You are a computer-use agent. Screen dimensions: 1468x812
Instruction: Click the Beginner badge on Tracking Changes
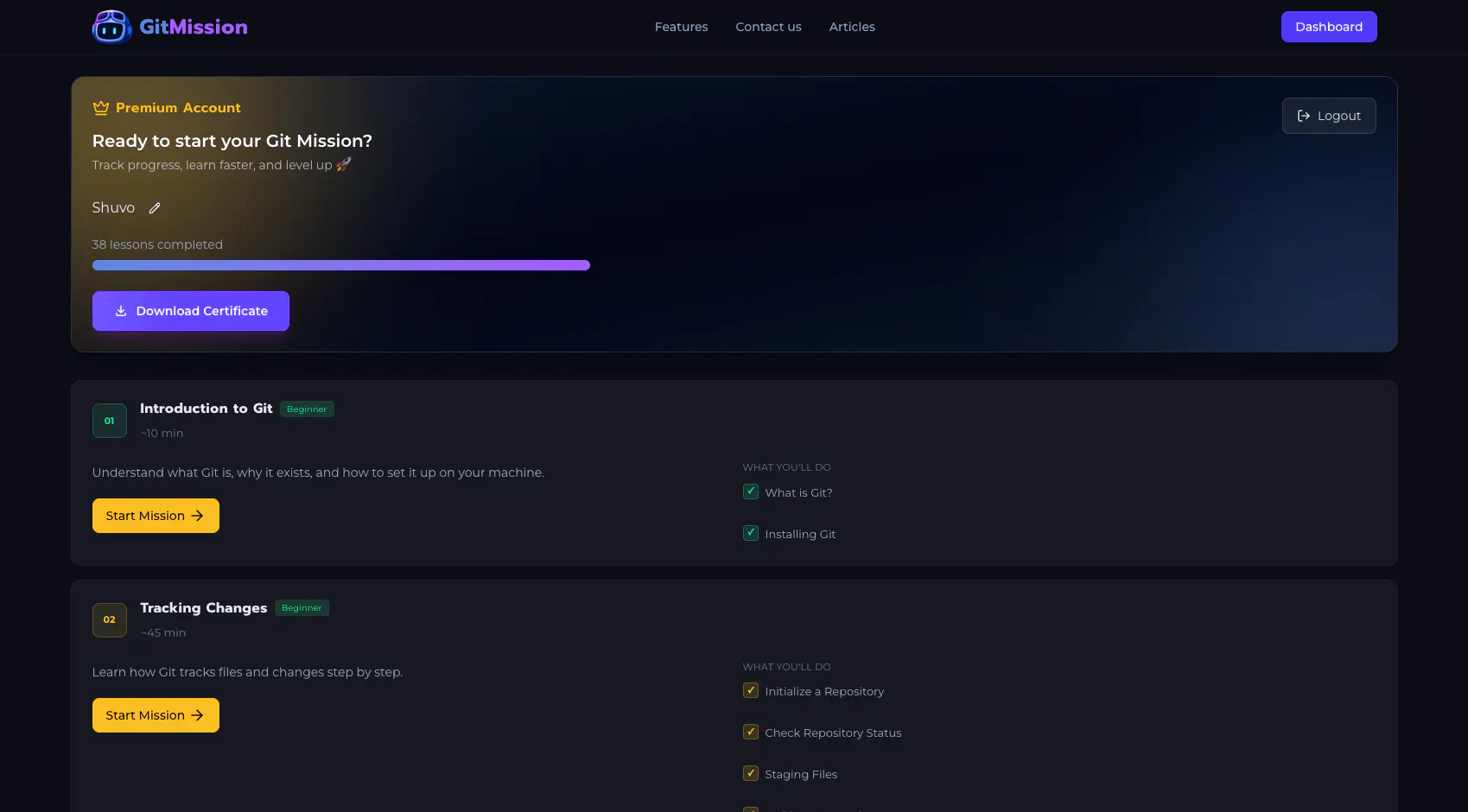(x=302, y=608)
